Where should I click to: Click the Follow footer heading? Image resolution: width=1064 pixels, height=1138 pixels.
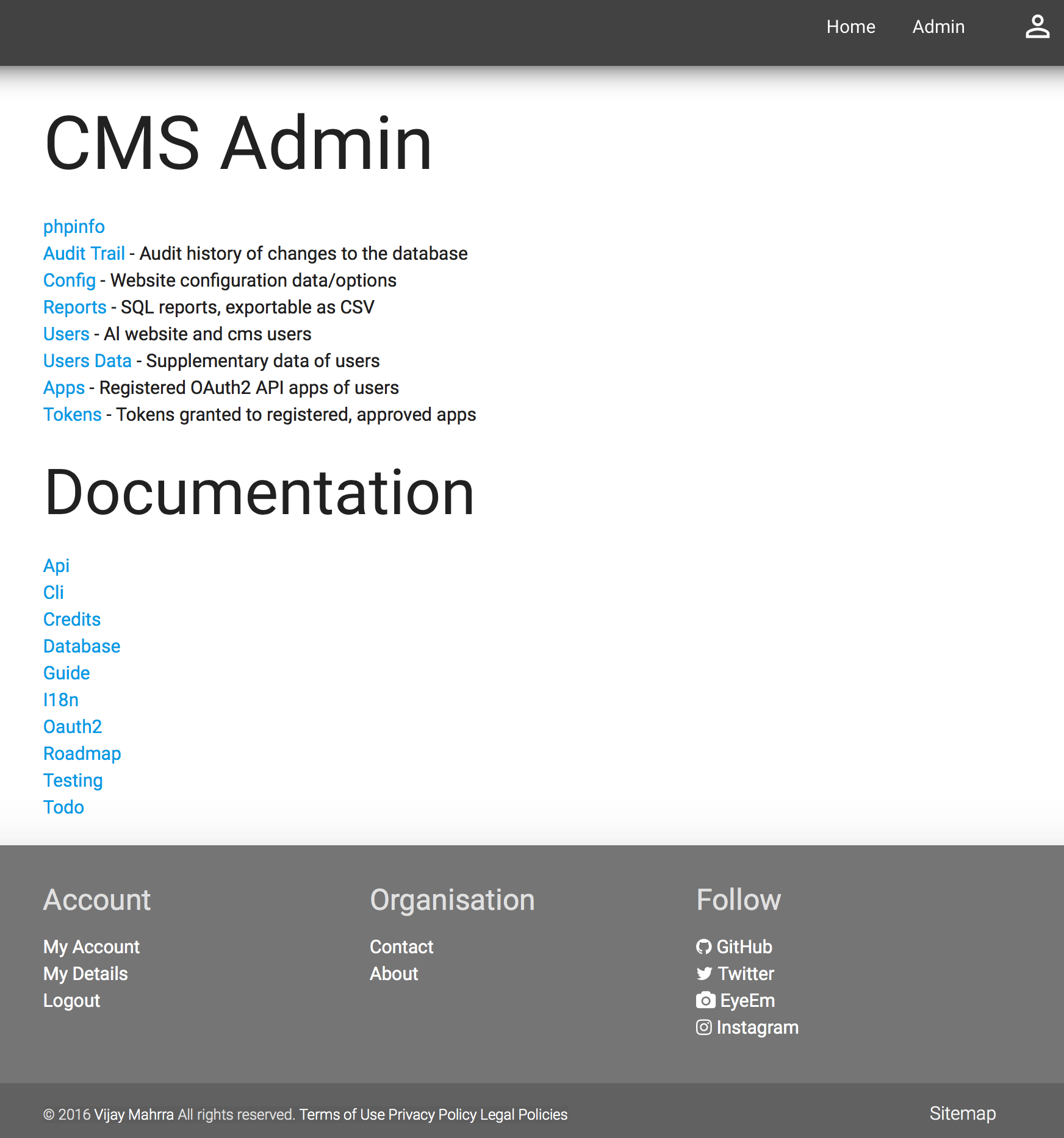click(738, 900)
